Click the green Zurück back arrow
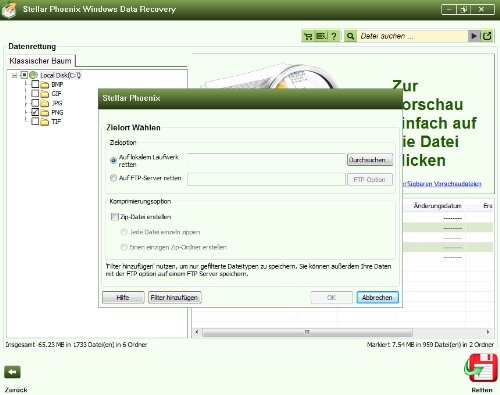The width and height of the screenshot is (500, 395). (12, 372)
